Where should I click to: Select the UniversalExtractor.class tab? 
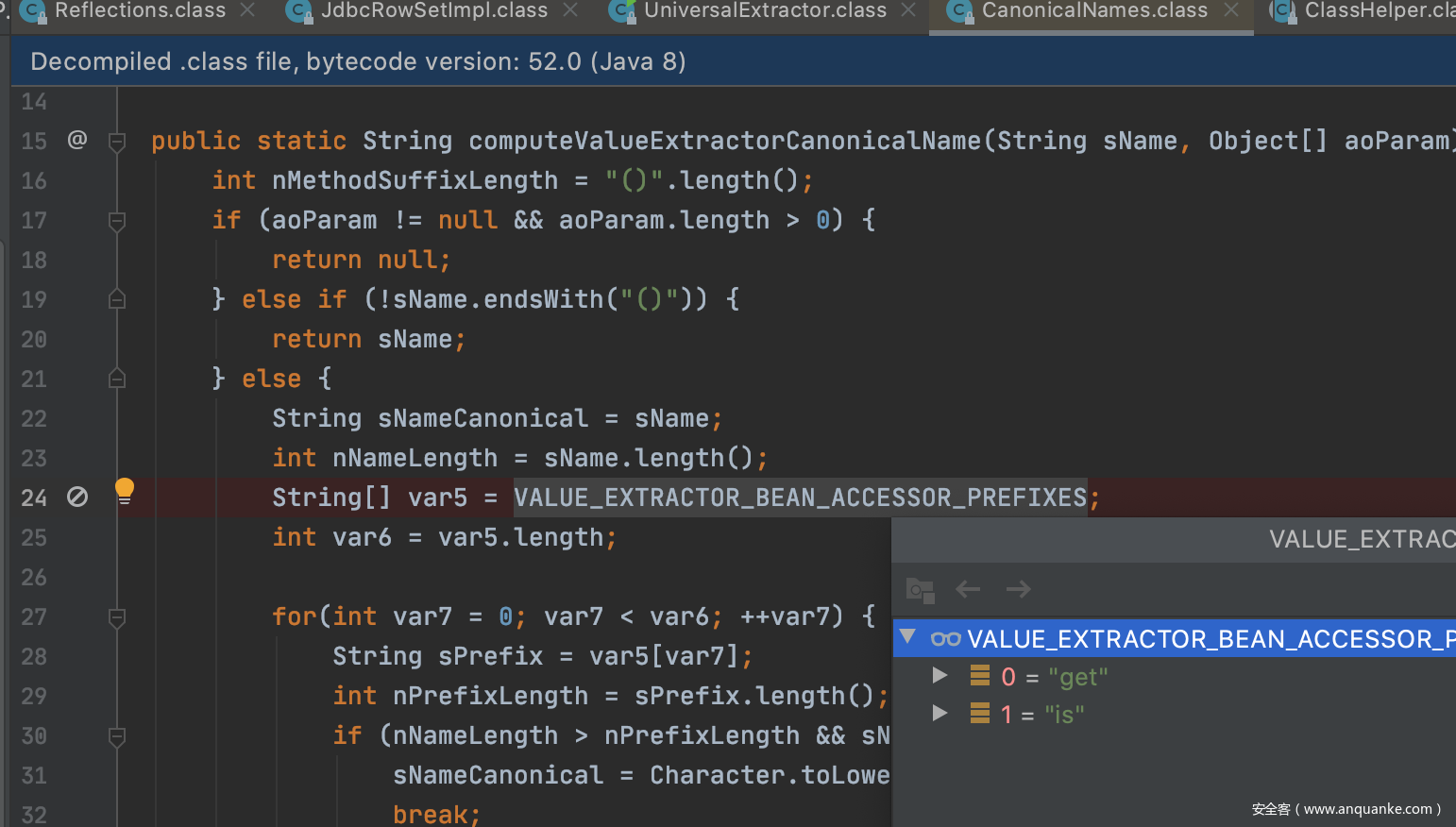point(765,11)
